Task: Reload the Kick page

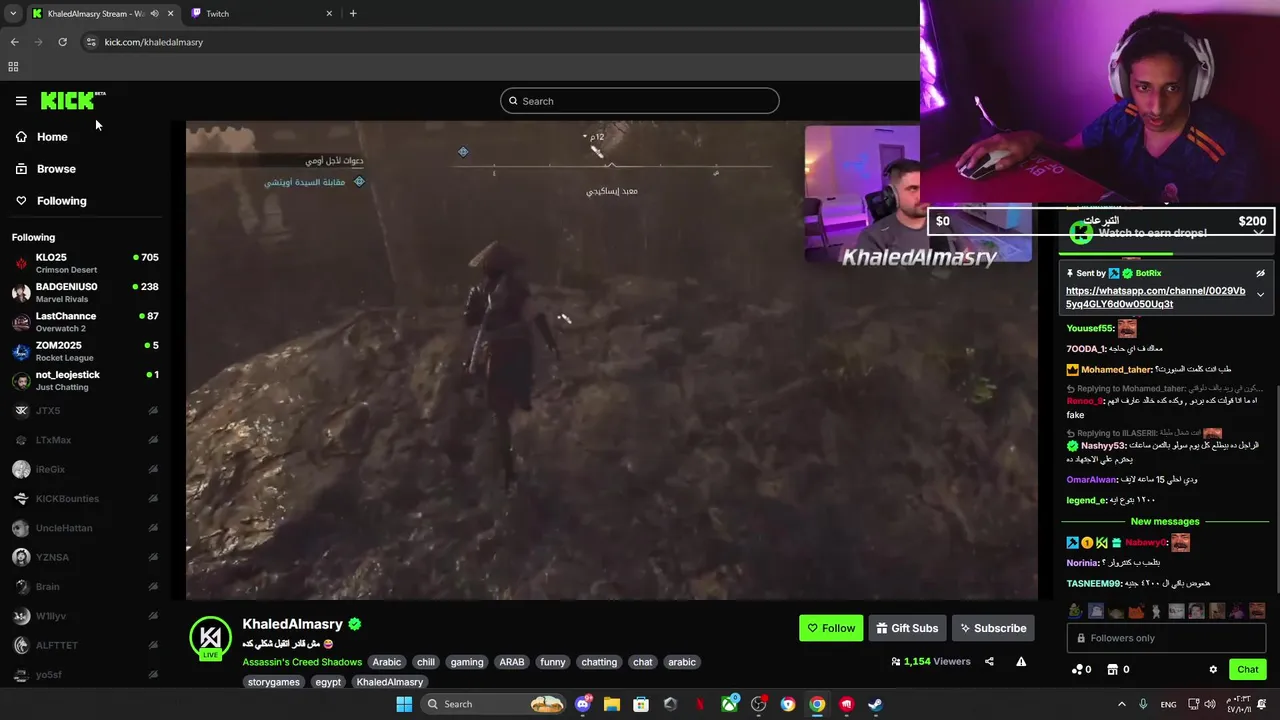Action: click(62, 42)
